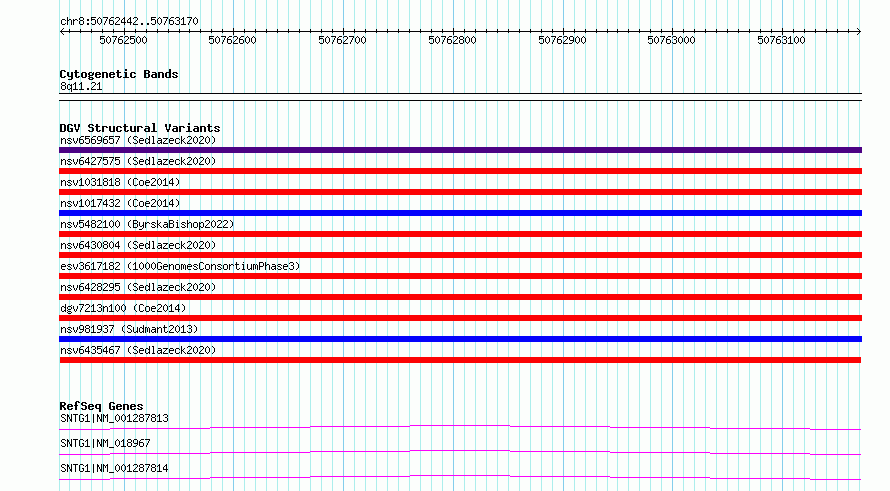This screenshot has width=890, height=491.
Task: Click the 50763100 ruler coordinate
Action: [x=782, y=40]
